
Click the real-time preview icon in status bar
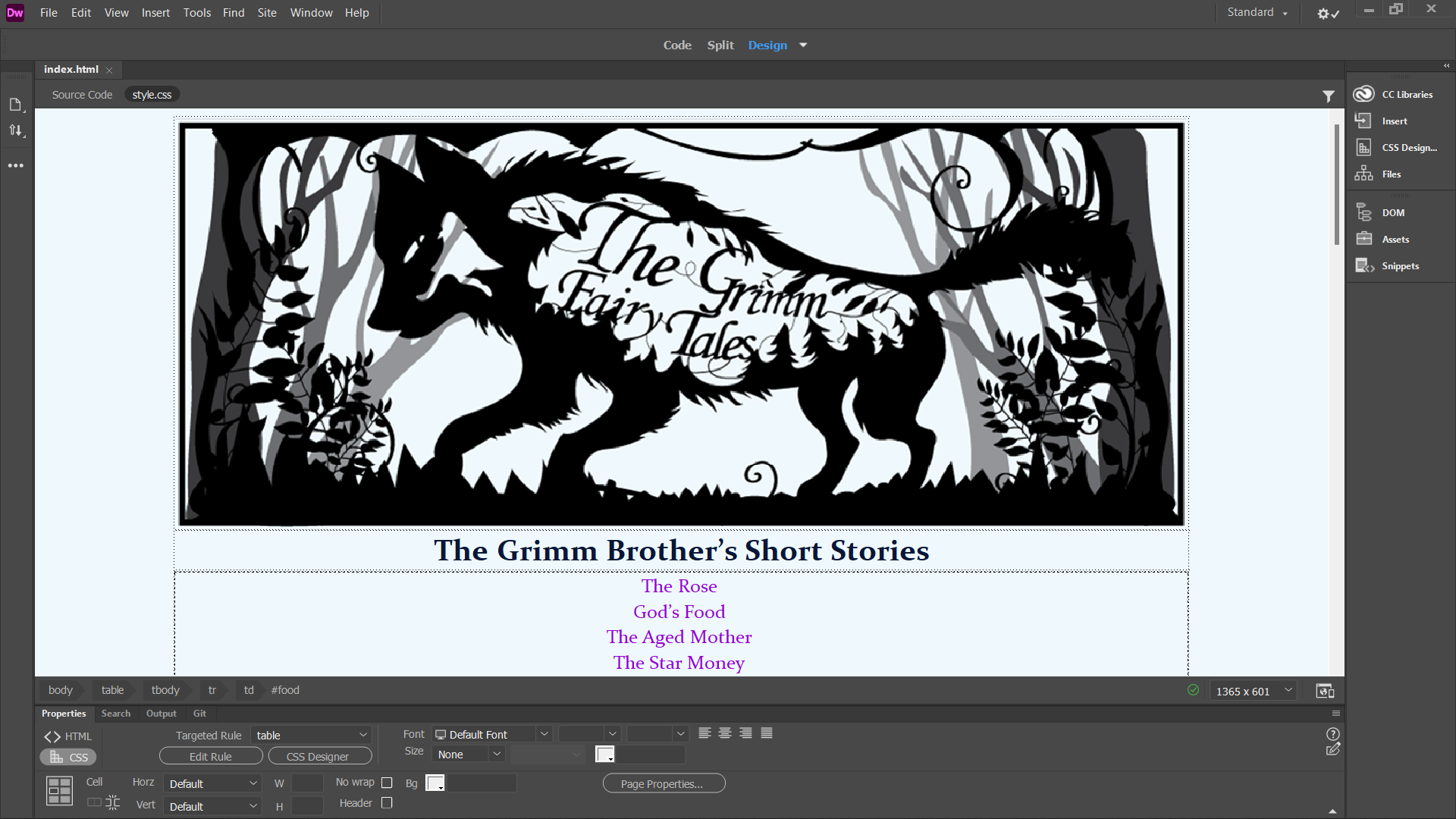click(x=1325, y=691)
